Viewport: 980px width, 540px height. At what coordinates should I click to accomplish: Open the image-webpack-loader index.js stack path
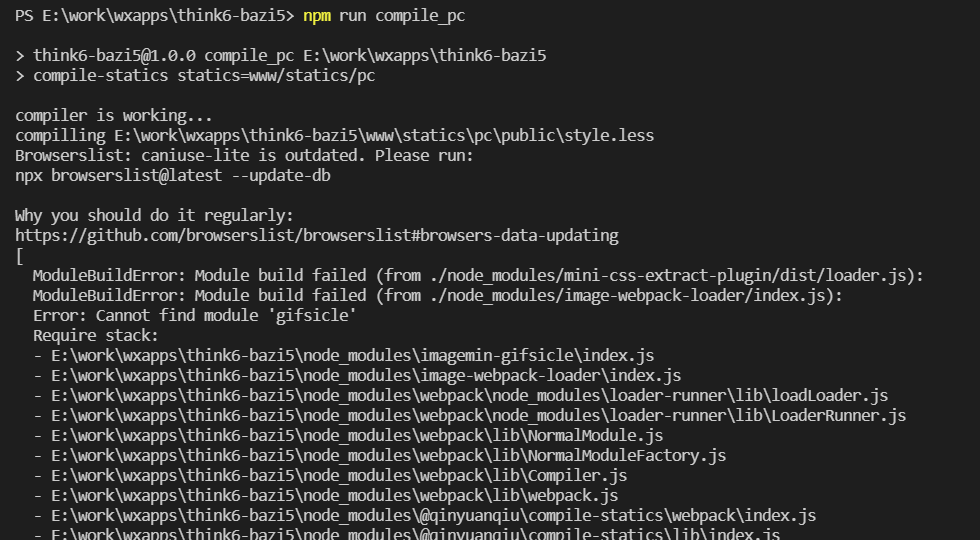point(366,376)
